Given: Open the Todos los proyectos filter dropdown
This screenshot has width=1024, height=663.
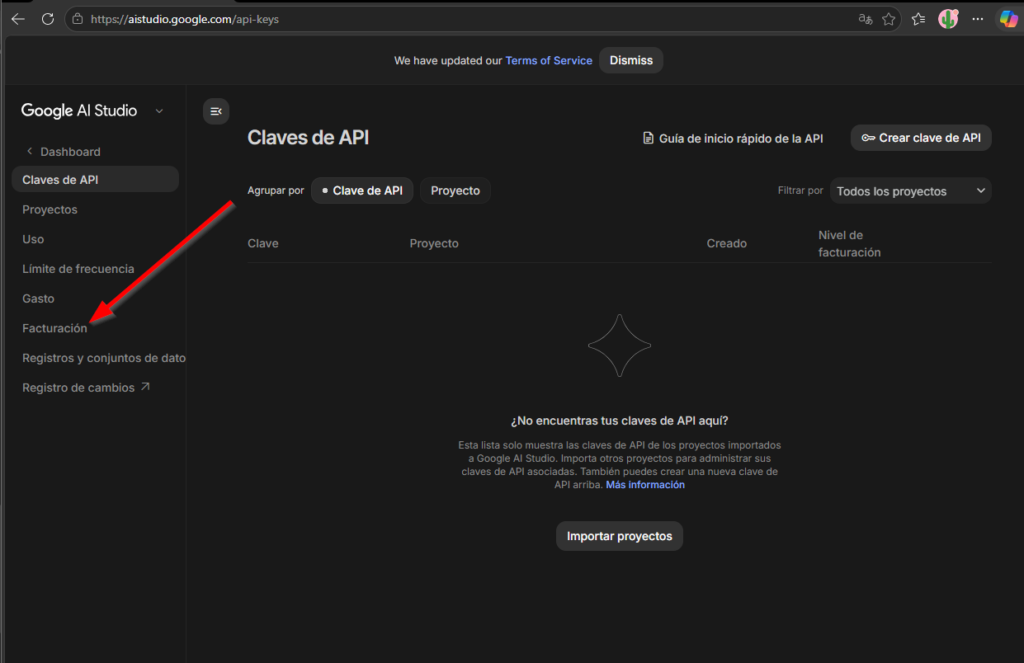Looking at the screenshot, I should click(x=910, y=191).
